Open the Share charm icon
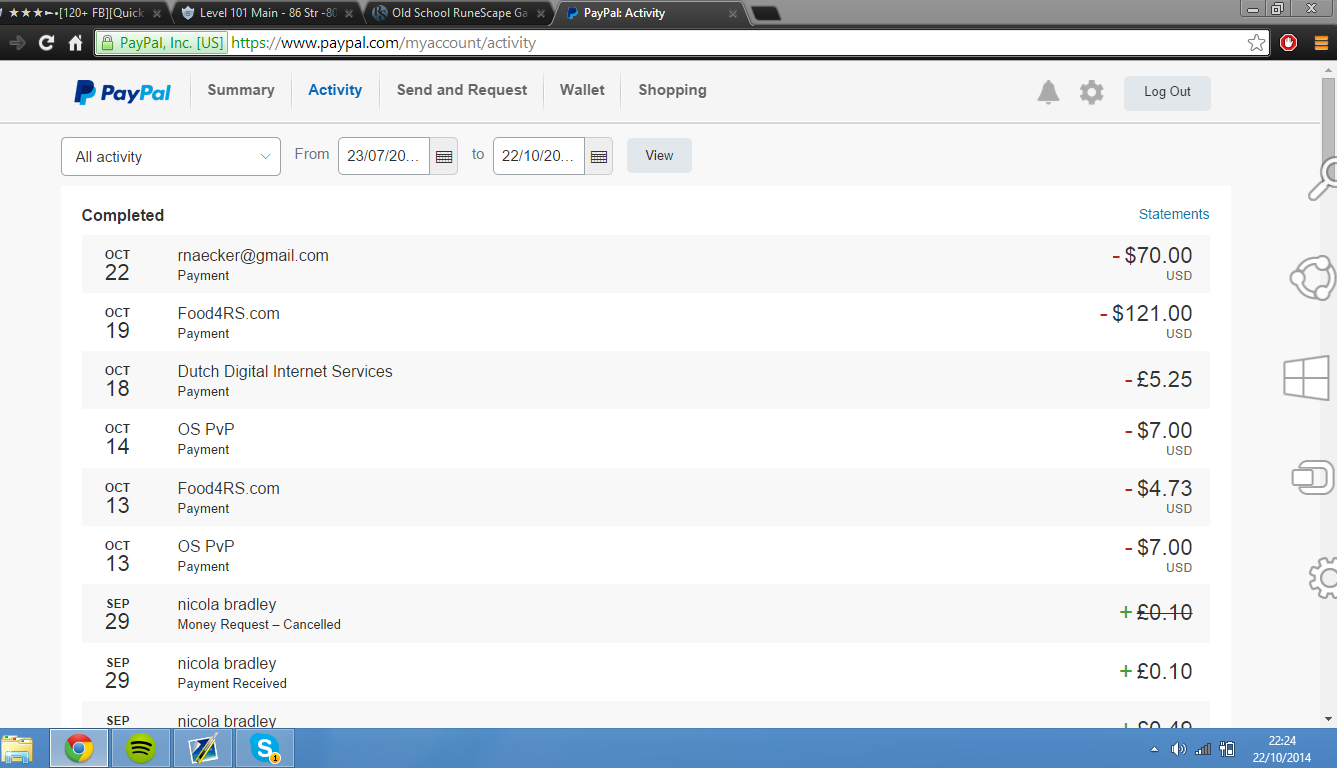 tap(1314, 278)
